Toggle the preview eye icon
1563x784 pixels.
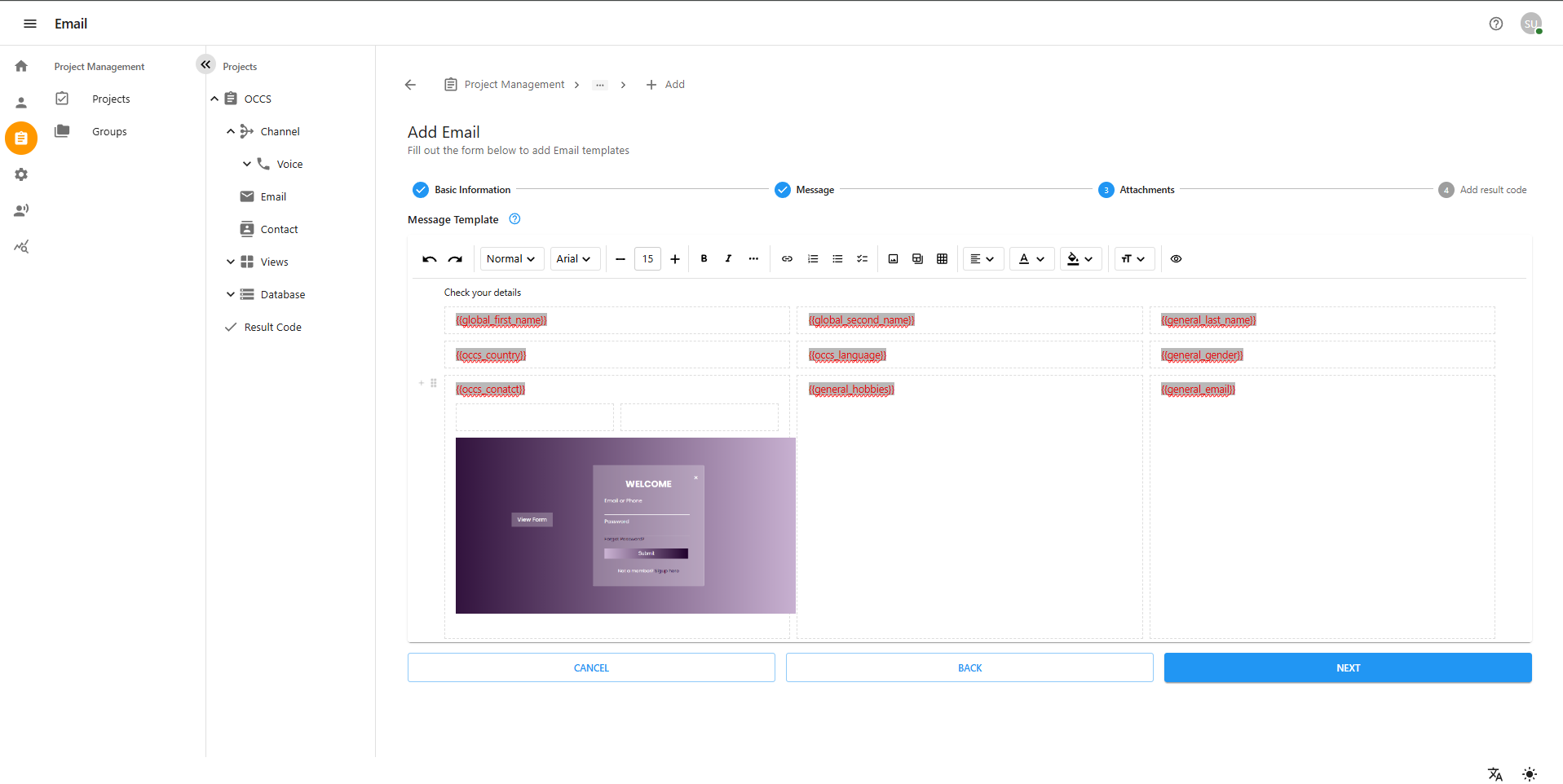point(1176,259)
